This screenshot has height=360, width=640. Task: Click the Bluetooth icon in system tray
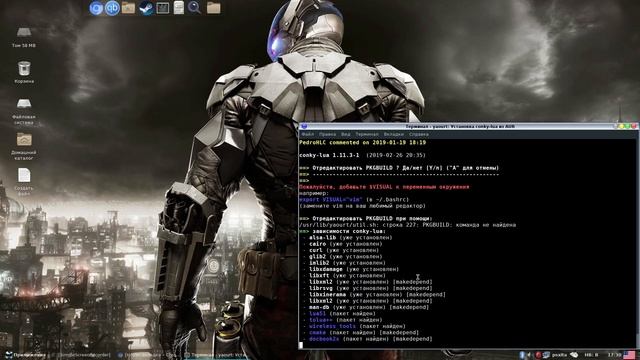tap(522, 355)
